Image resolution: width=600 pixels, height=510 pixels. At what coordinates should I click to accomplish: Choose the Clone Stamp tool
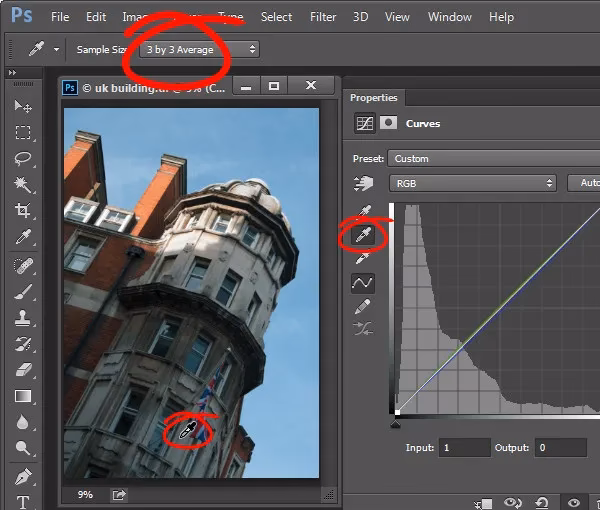pos(22,318)
